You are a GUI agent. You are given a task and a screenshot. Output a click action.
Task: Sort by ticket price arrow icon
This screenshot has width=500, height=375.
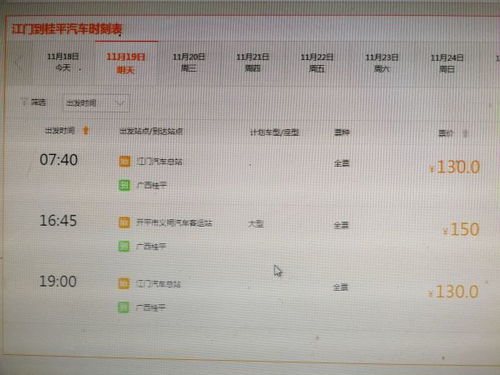[465, 134]
